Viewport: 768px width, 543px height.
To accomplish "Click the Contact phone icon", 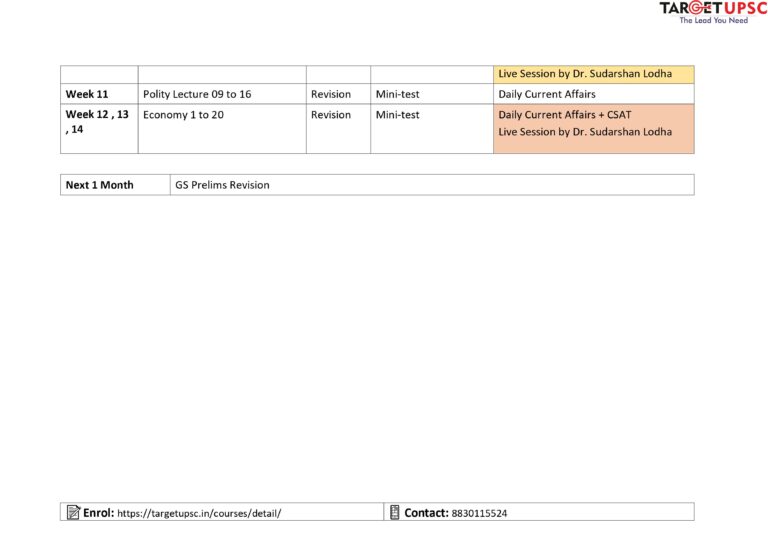I will 395,512.
